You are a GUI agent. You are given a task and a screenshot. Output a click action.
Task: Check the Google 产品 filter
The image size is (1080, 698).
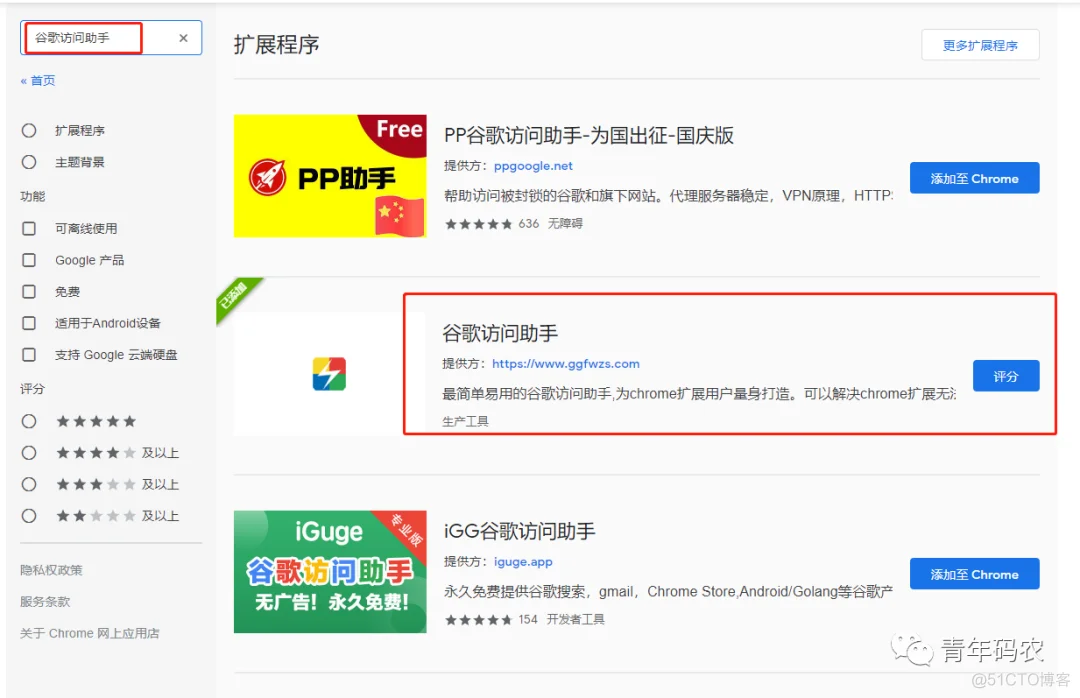tap(29, 260)
